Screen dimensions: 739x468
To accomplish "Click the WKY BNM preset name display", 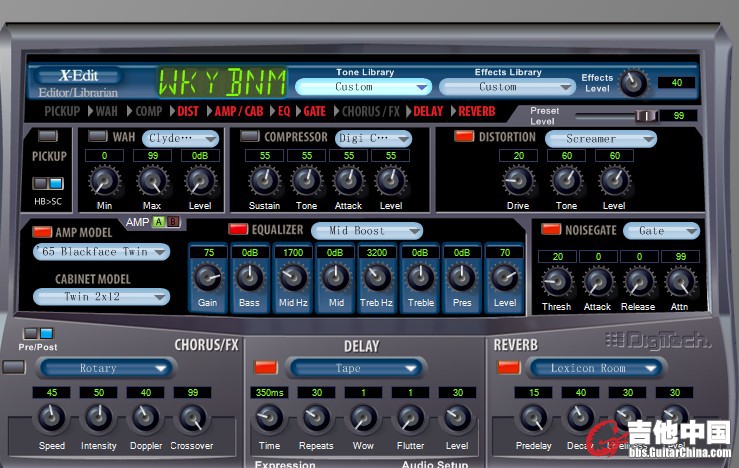I will [x=222, y=83].
